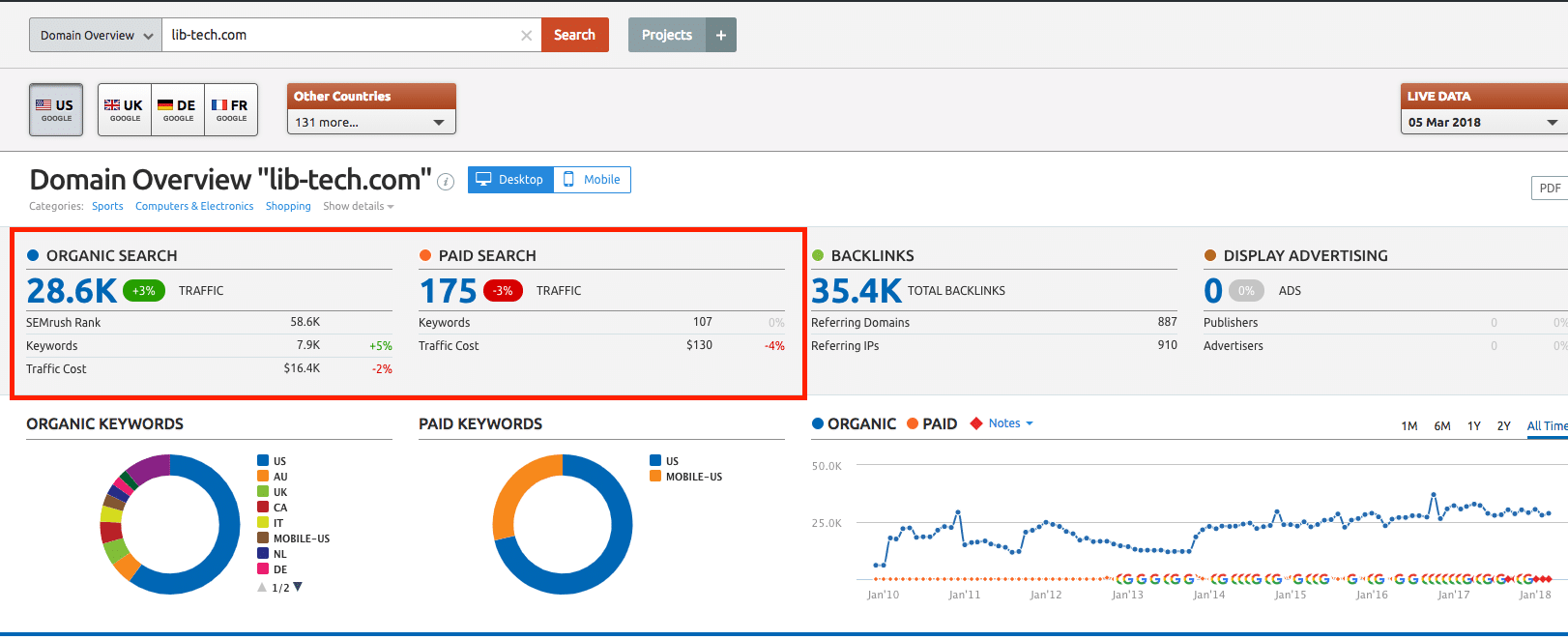Open Shopping category link
The height and width of the screenshot is (640, 1568).
coord(288,206)
